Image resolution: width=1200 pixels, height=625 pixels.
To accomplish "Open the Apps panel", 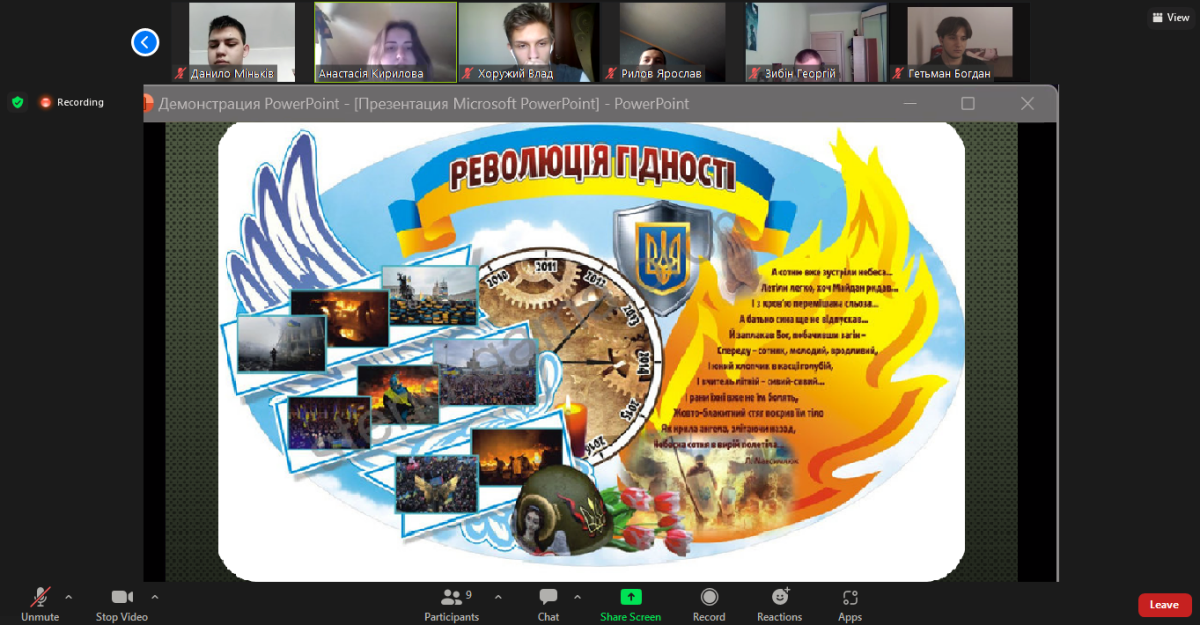I will pos(850,604).
